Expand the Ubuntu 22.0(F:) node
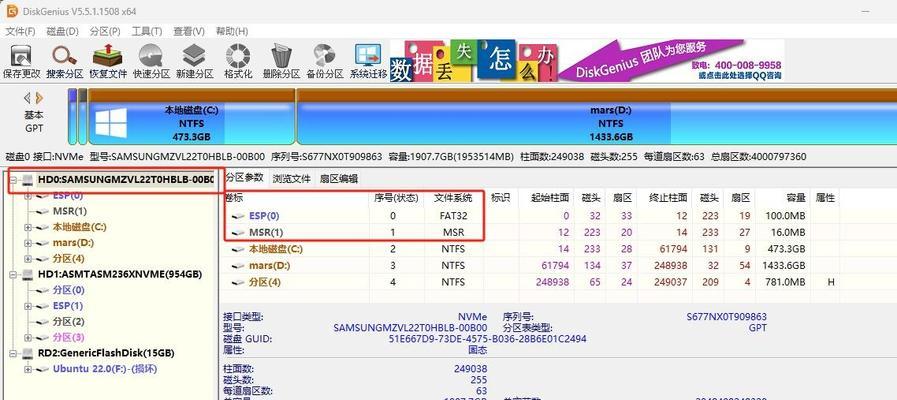Viewport: 897px width, 400px height. pos(27,370)
